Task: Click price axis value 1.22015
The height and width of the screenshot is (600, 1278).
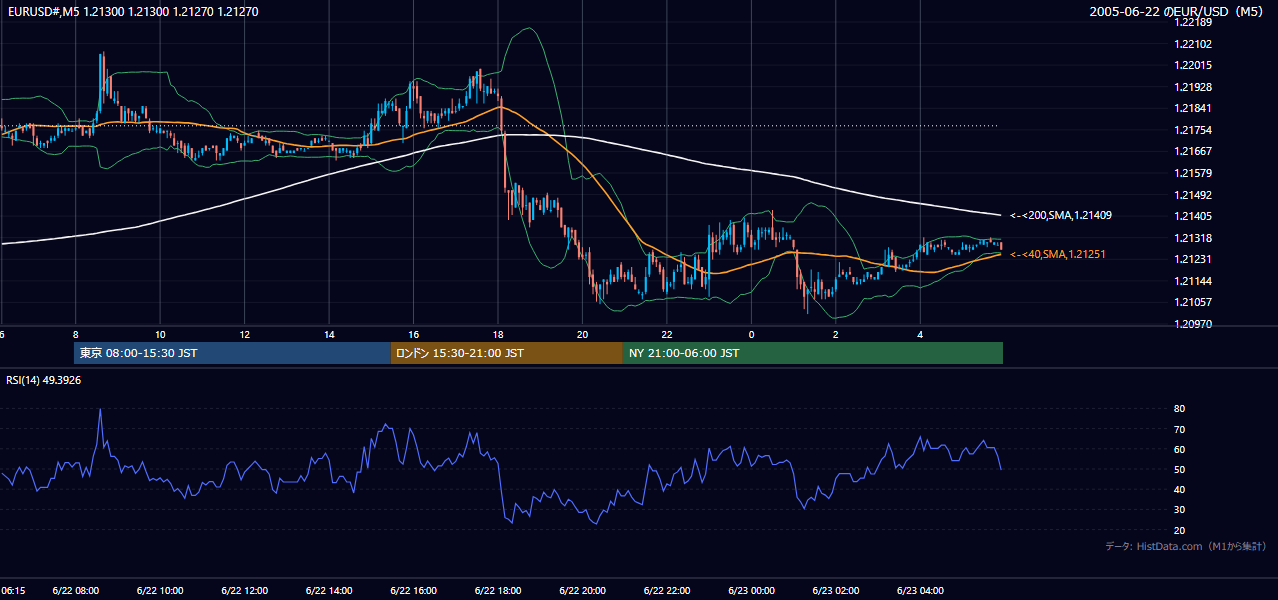Action: click(x=1194, y=65)
